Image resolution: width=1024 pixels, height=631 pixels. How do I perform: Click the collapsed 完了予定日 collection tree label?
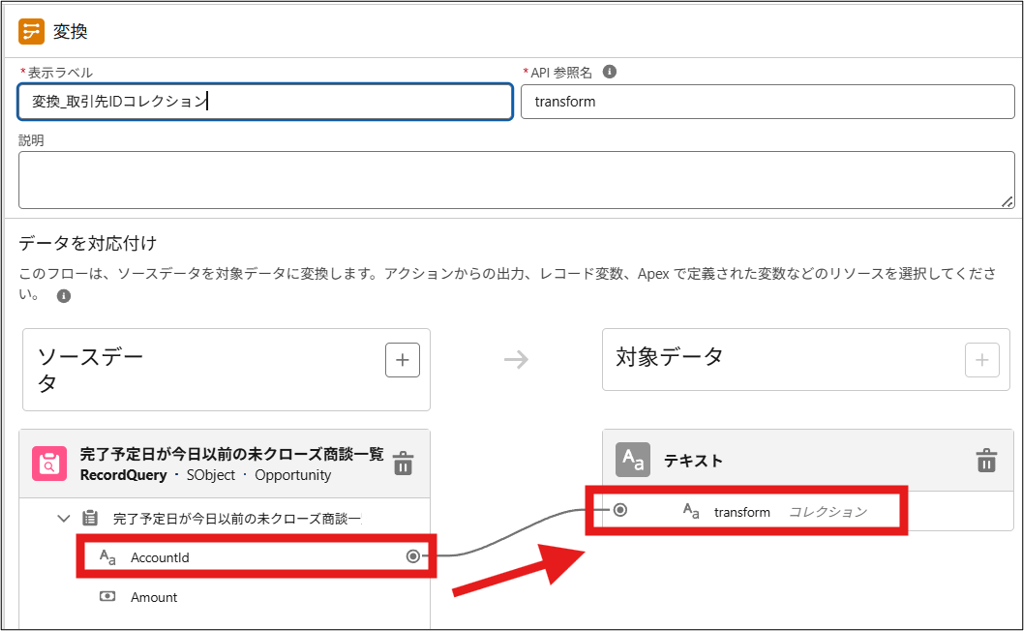click(237, 519)
